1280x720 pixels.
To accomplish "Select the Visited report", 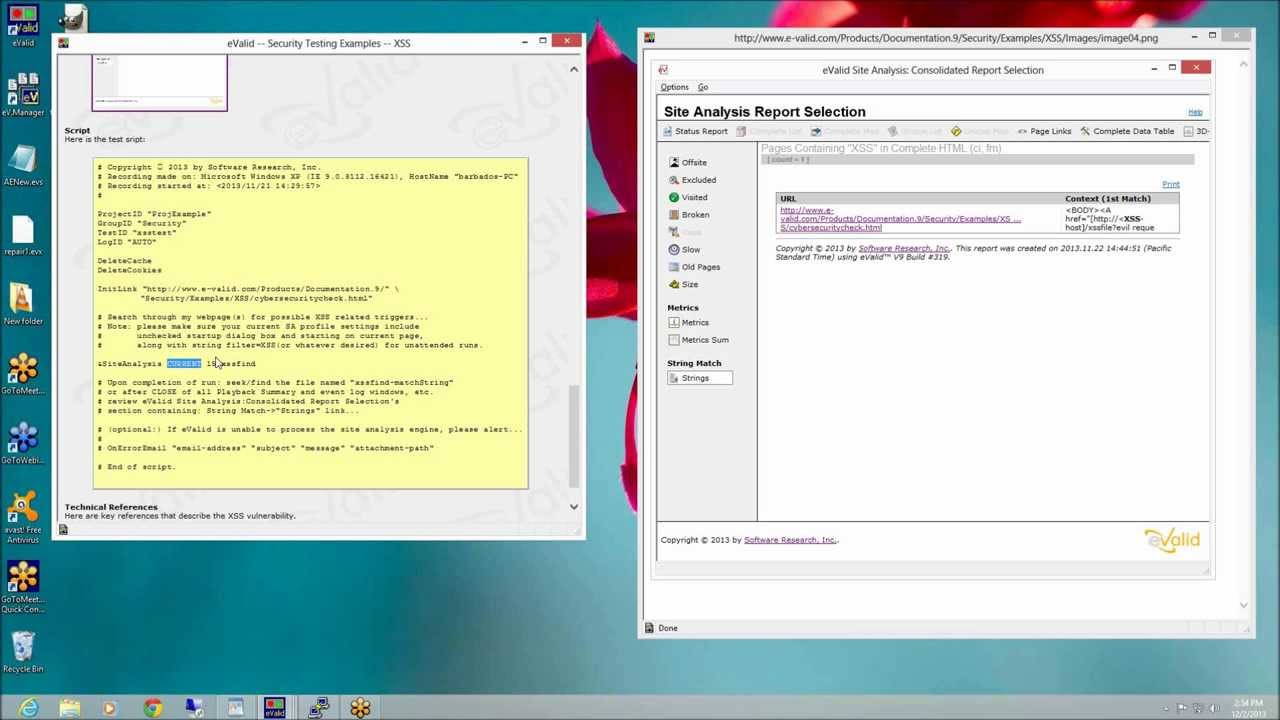I will point(688,197).
